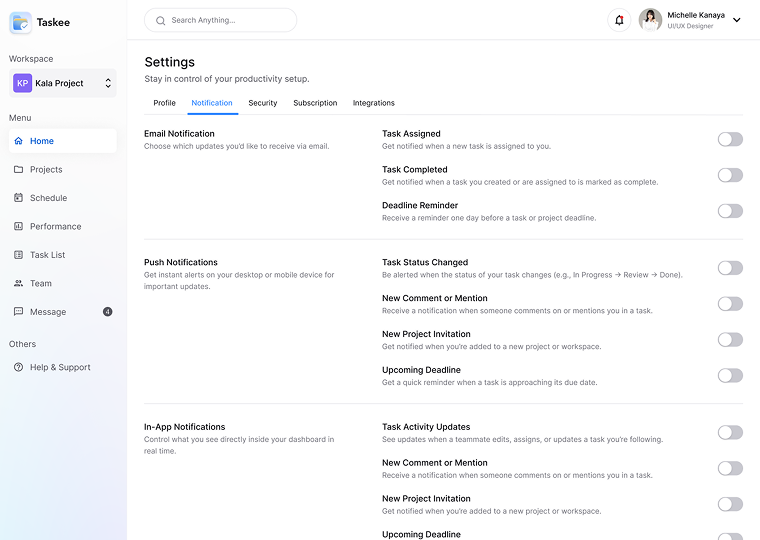
Task: Enable Task Activity Updates toggle
Action: pos(730,432)
